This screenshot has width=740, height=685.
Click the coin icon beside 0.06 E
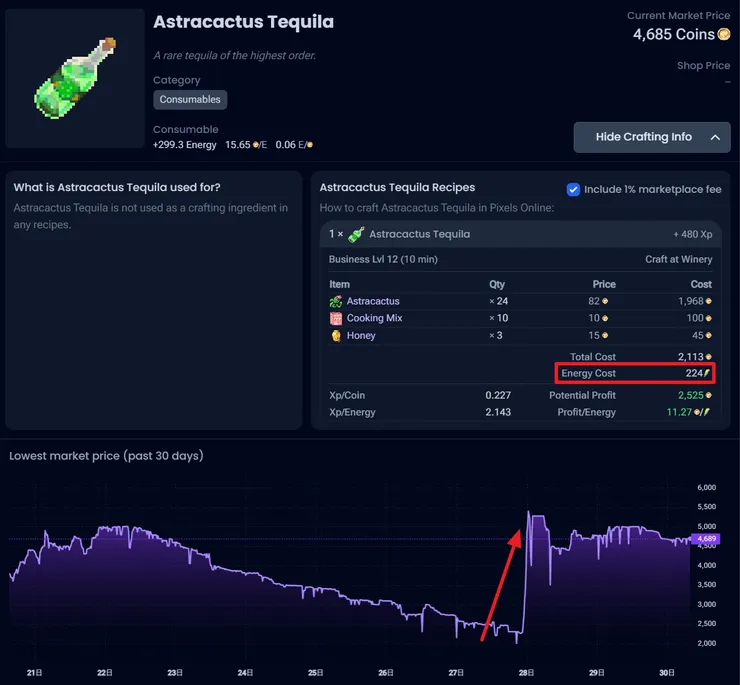point(310,145)
